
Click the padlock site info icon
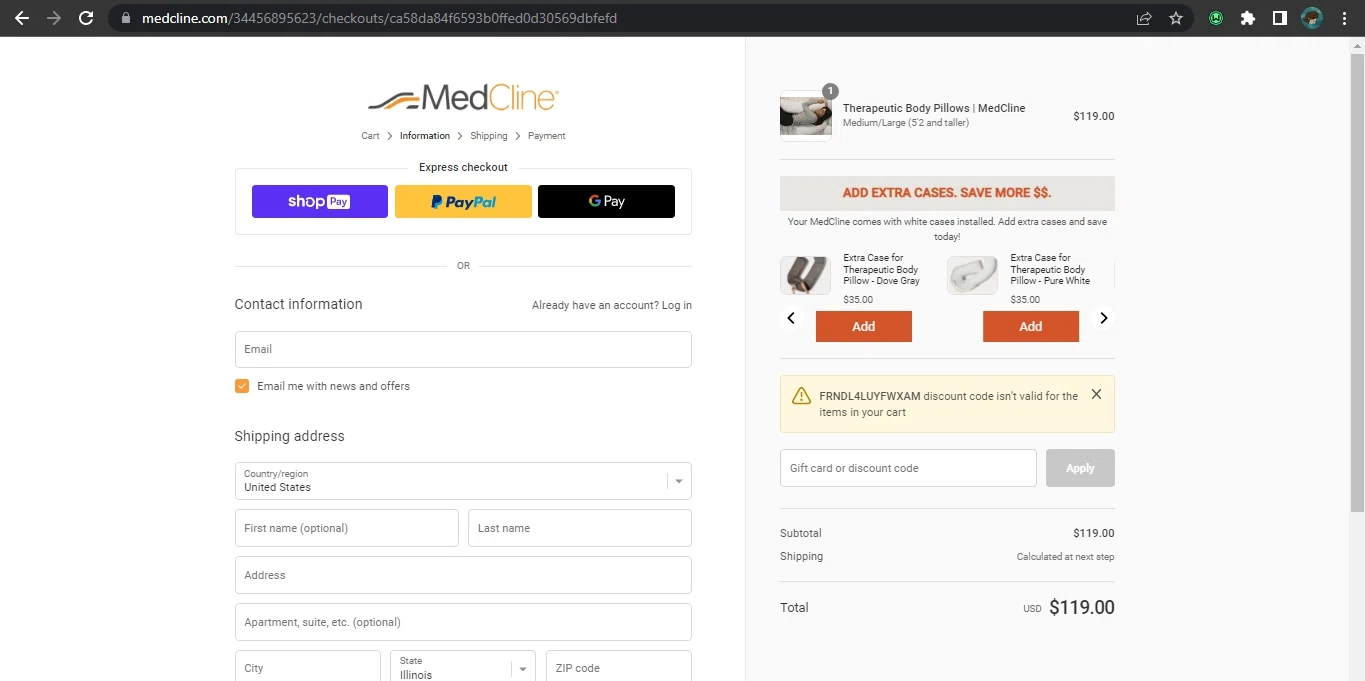pos(125,18)
